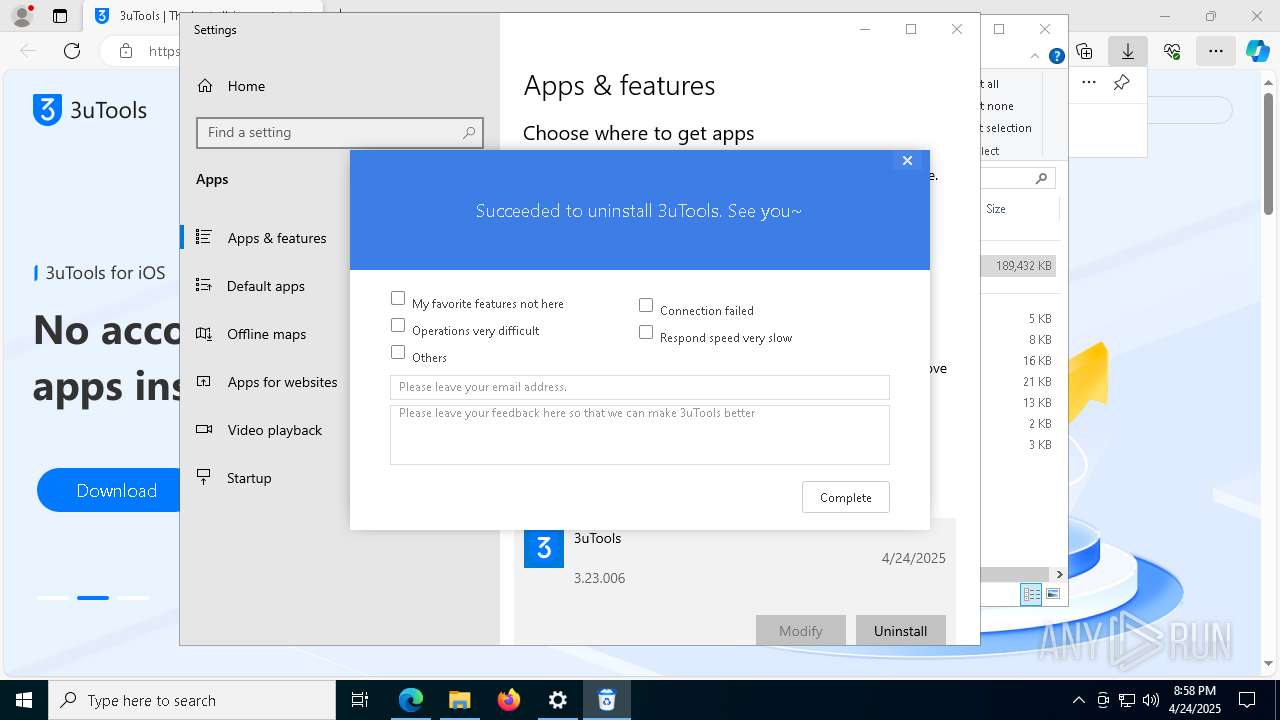
Task: Click taskbar search box
Action: tap(192, 700)
